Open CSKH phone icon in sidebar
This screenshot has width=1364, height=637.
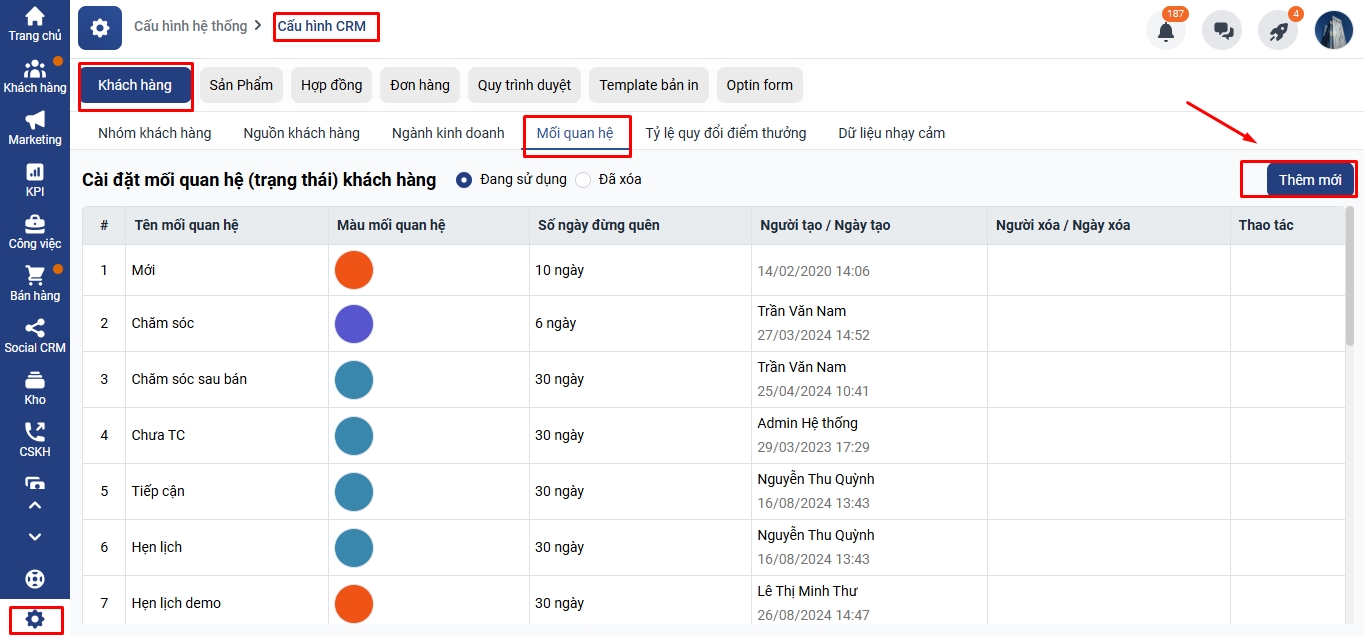pyautogui.click(x=35, y=439)
